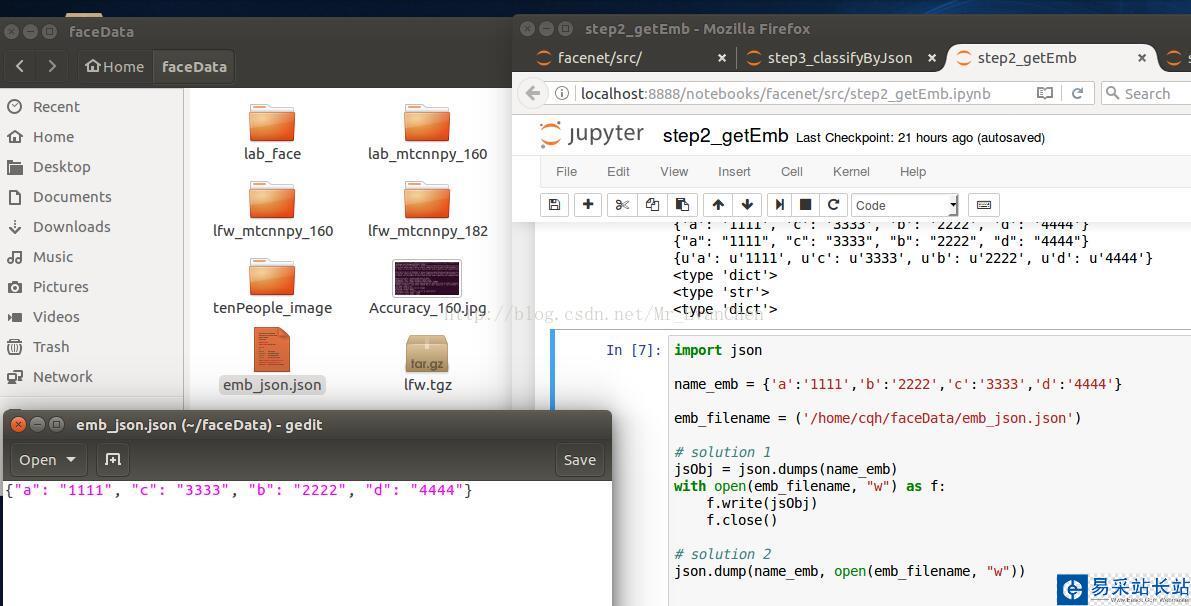Go back in Firefox with arrow button

point(533,93)
